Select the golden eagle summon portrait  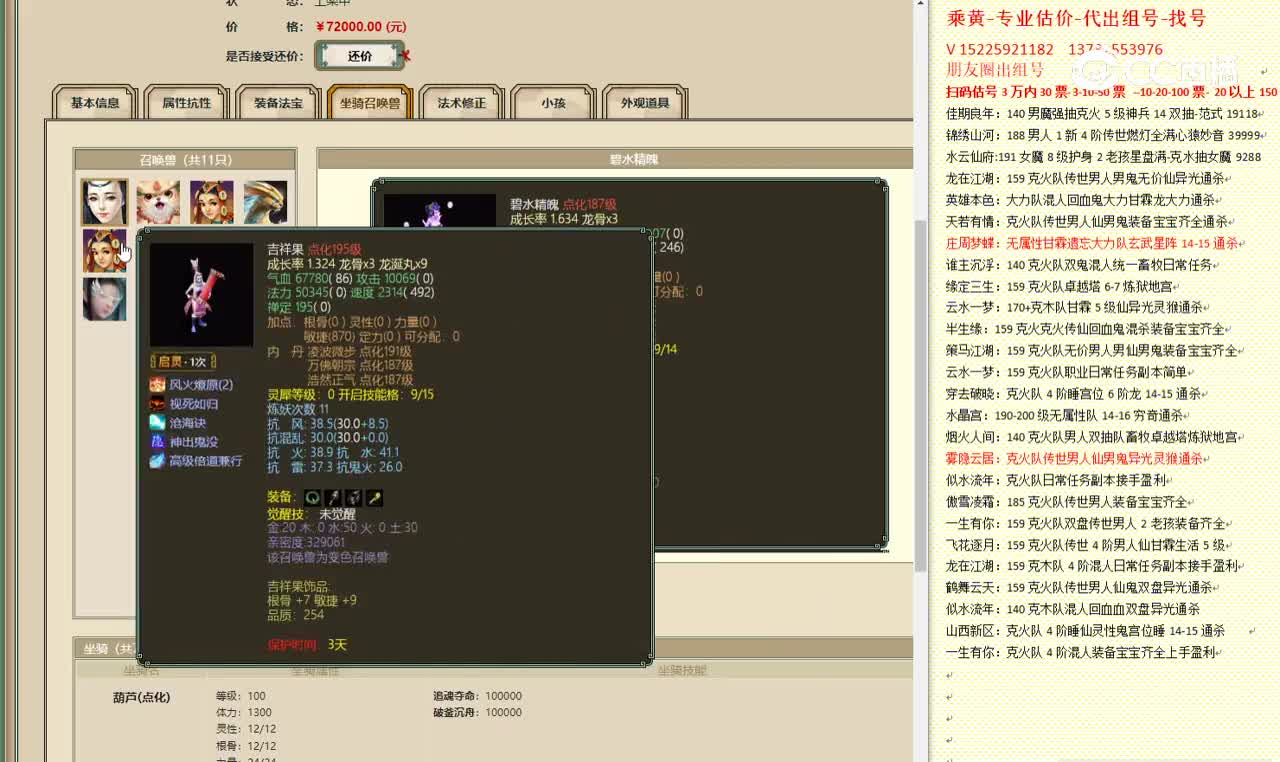pyautogui.click(x=265, y=202)
